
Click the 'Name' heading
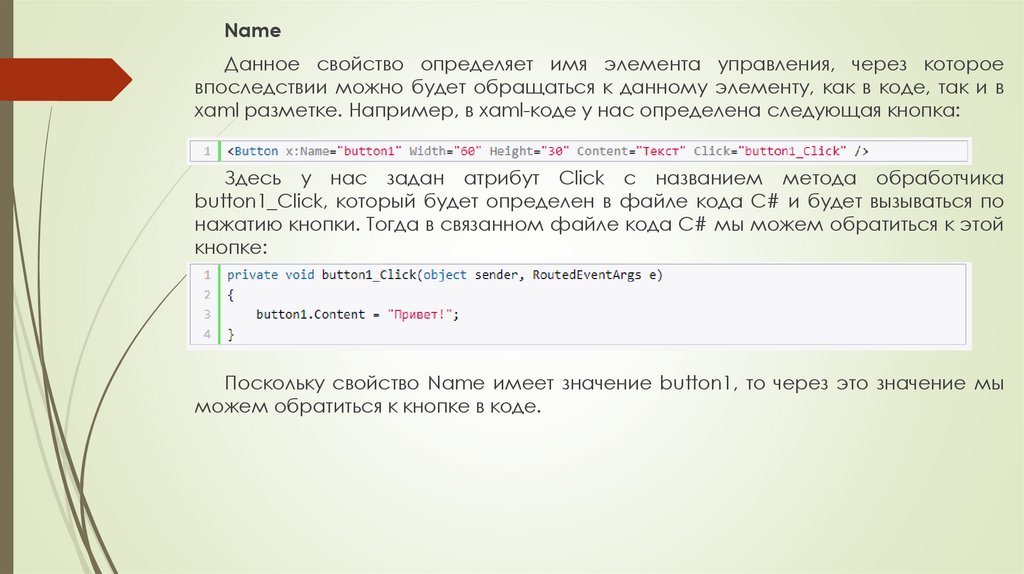coord(252,31)
